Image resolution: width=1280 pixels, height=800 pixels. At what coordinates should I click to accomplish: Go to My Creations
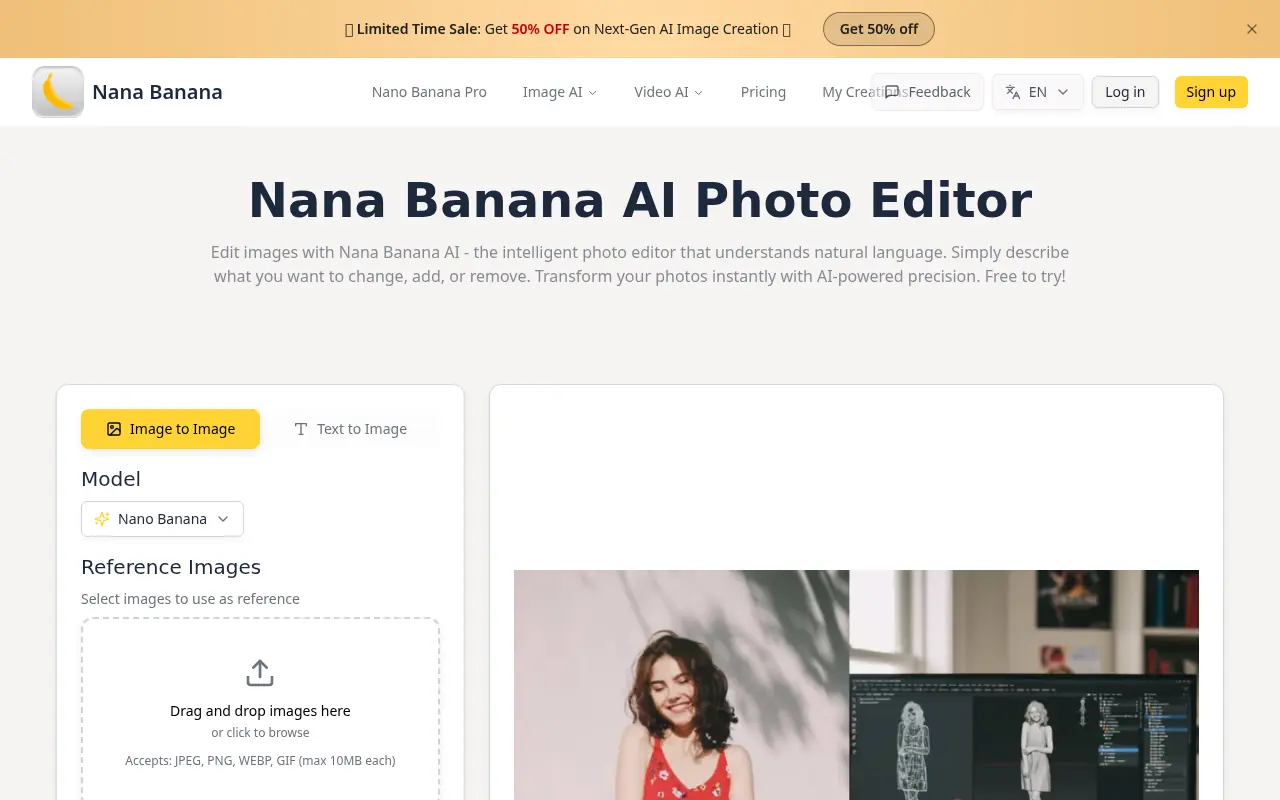pos(858,91)
